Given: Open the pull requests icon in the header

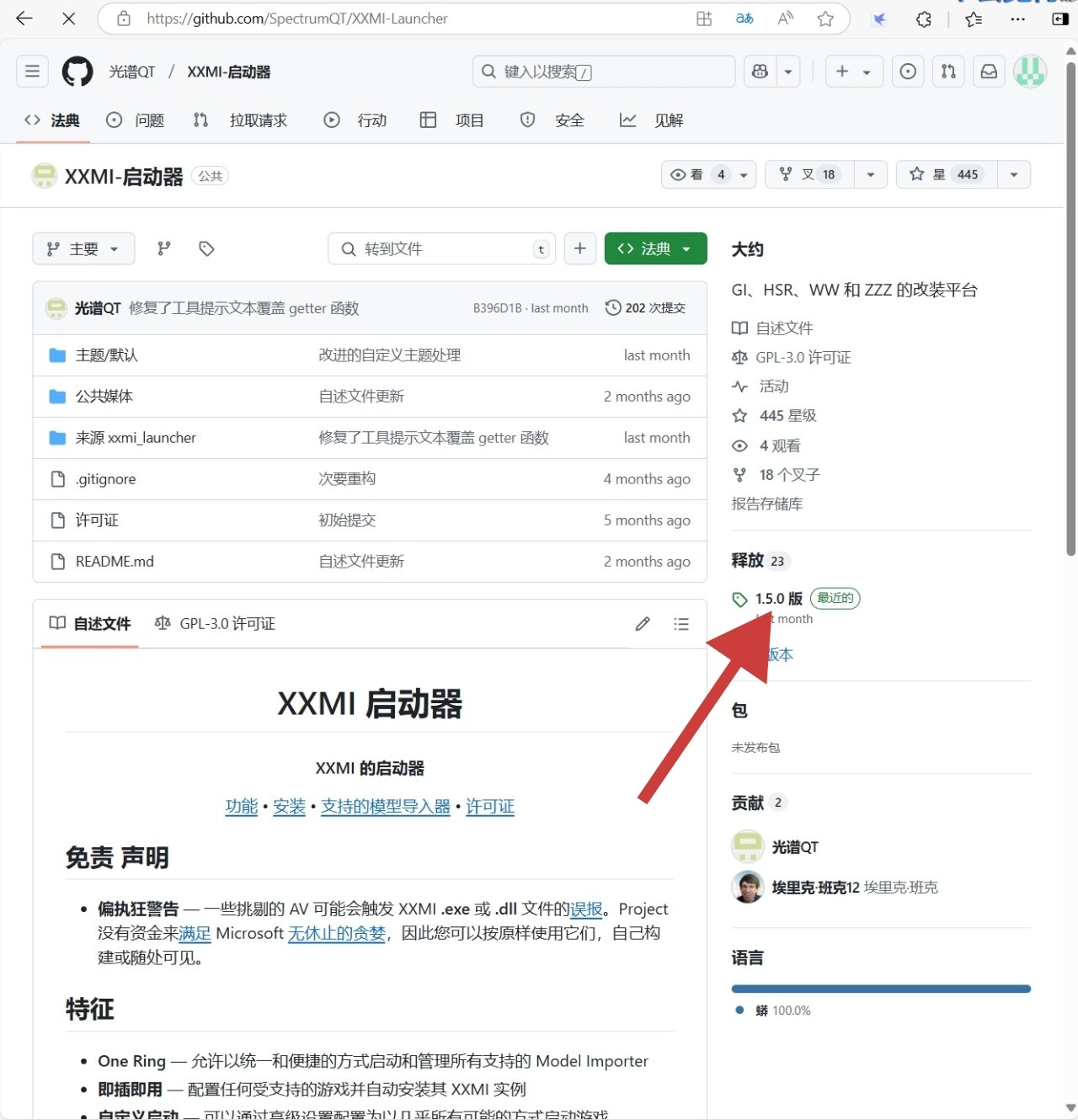Looking at the screenshot, I should click(948, 72).
